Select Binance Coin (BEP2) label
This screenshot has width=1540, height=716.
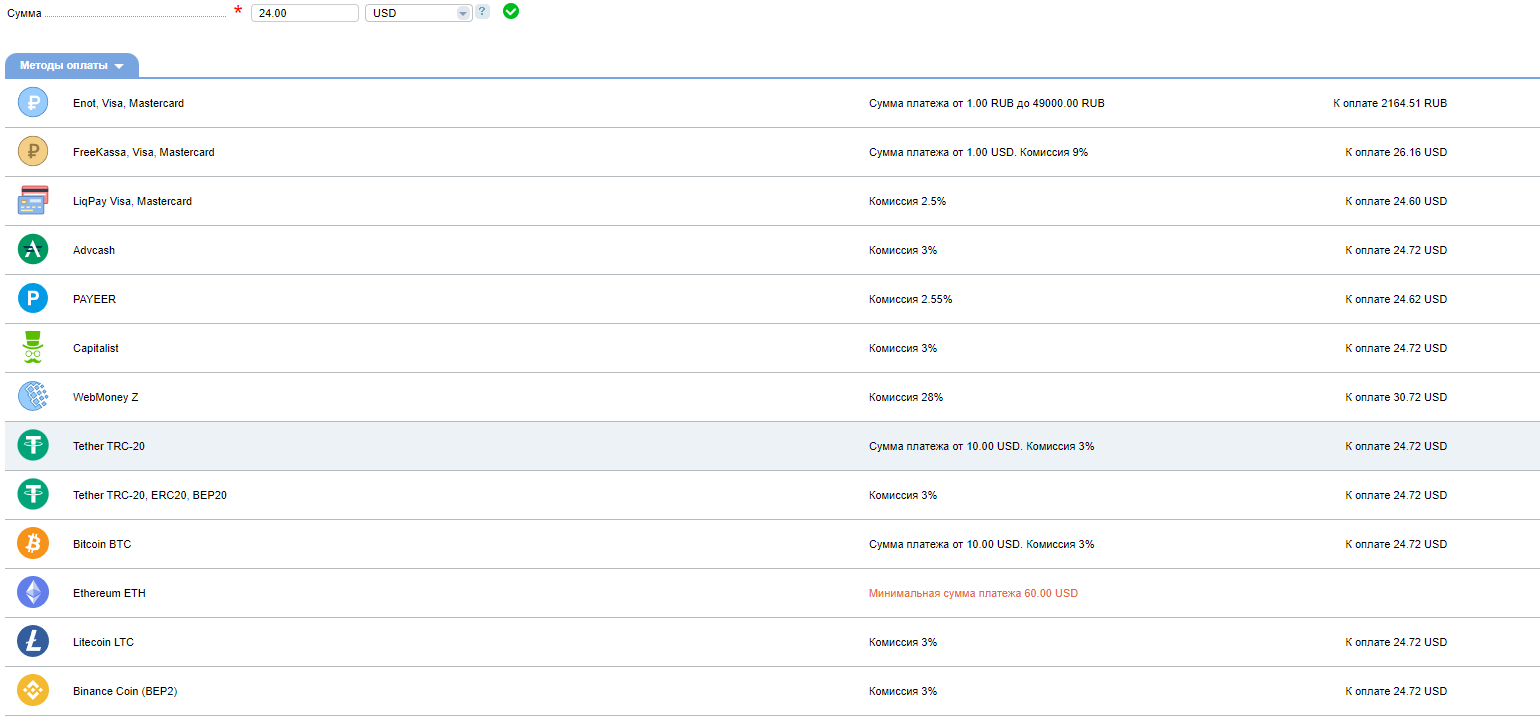pos(125,691)
